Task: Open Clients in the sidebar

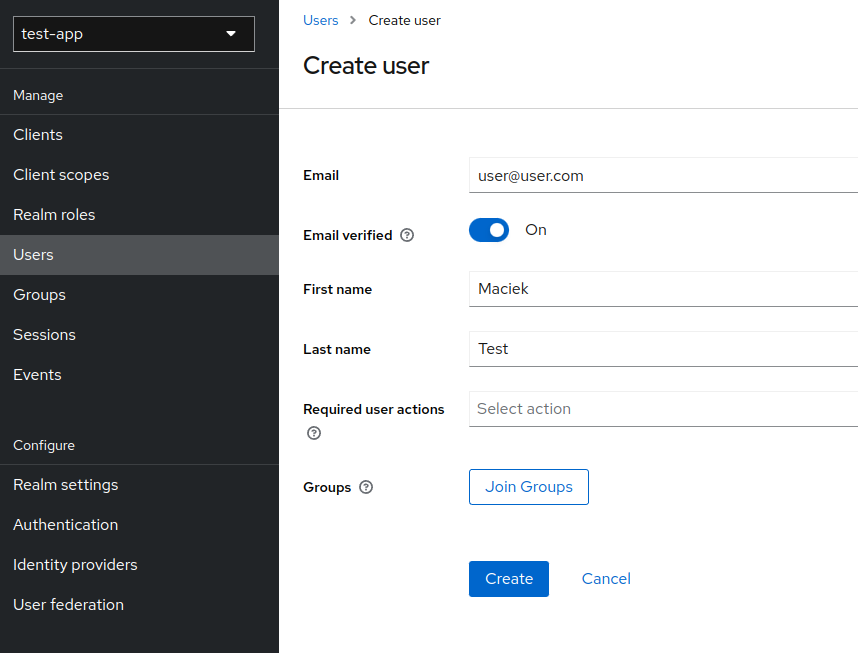Action: pyautogui.click(x=38, y=135)
